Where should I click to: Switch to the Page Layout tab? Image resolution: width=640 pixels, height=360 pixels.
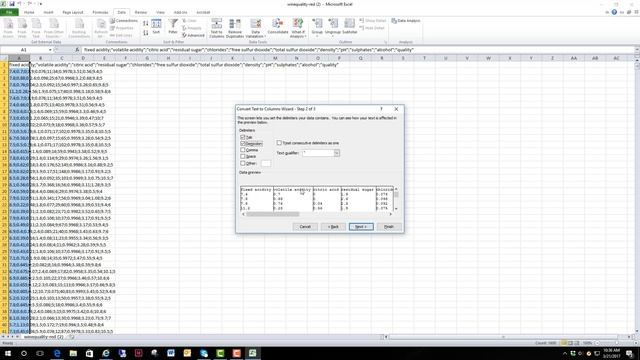pyautogui.click(x=73, y=12)
